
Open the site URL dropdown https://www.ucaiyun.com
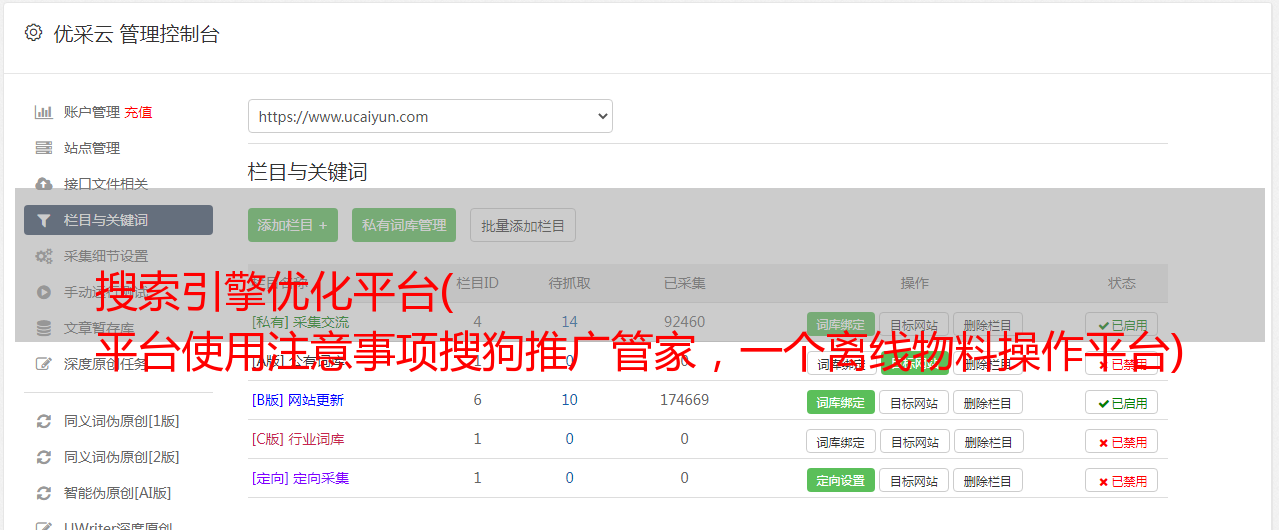click(430, 116)
